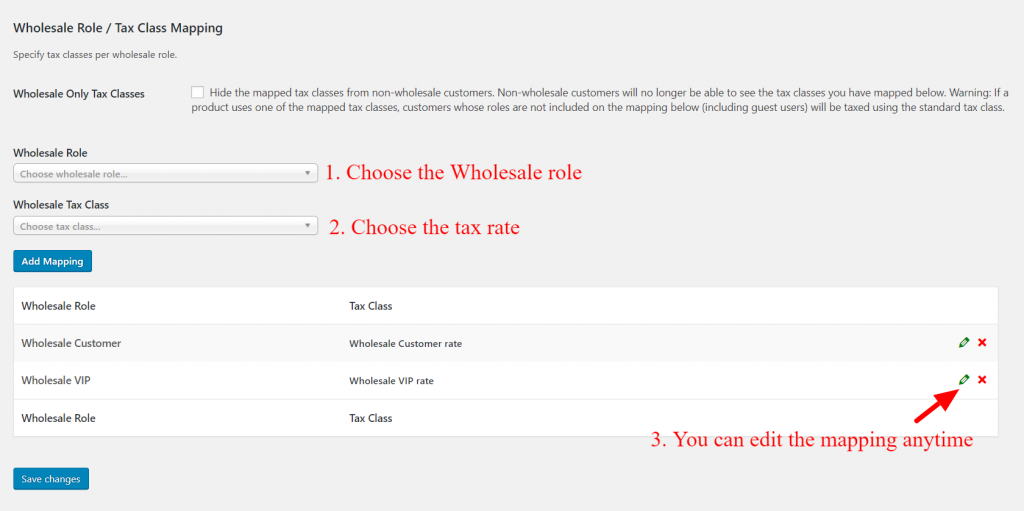Click the Tax Class footer column label
This screenshot has height=511, width=1024.
pos(370,418)
